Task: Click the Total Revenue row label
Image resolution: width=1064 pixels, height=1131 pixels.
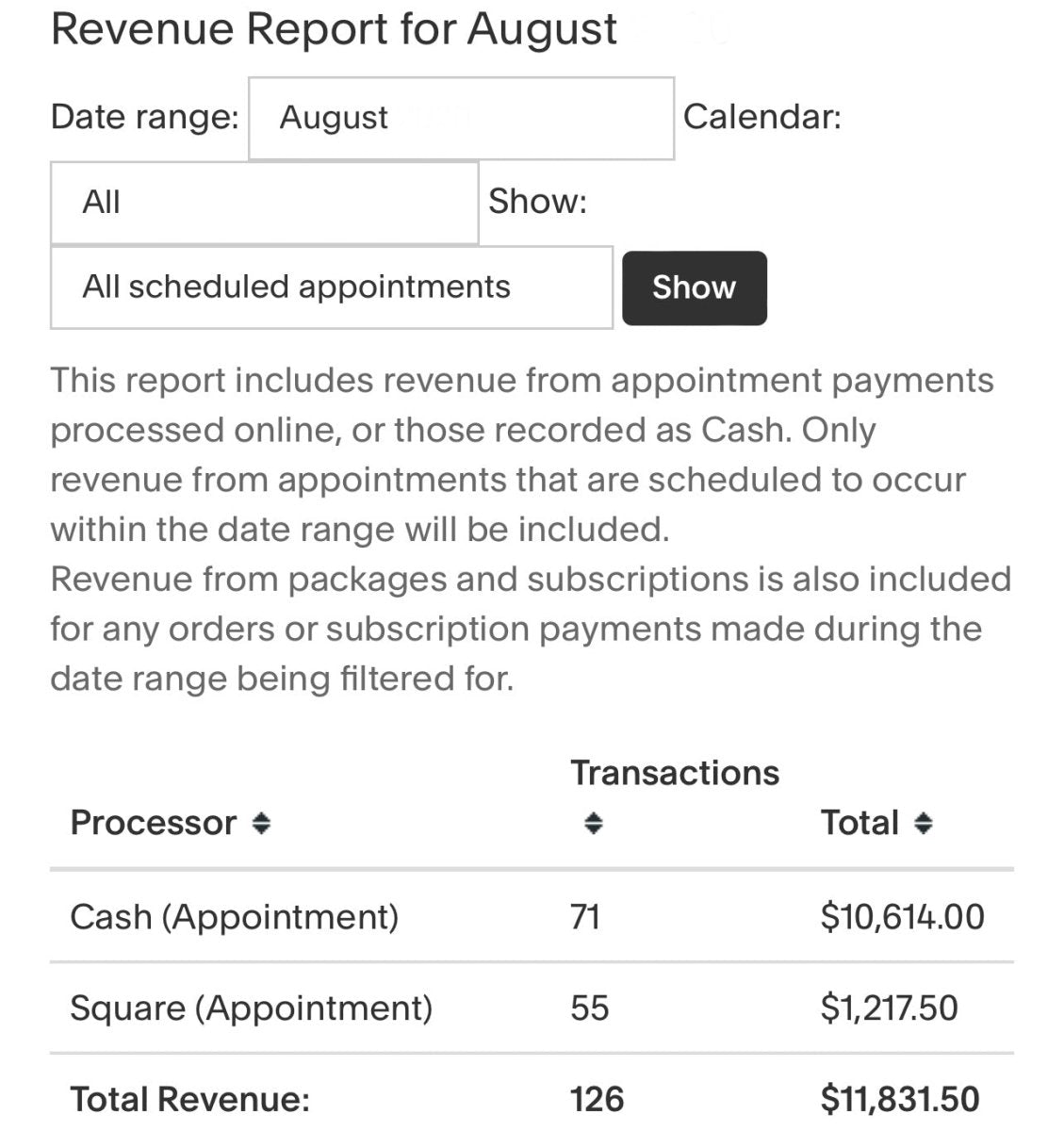Action: (189, 1099)
